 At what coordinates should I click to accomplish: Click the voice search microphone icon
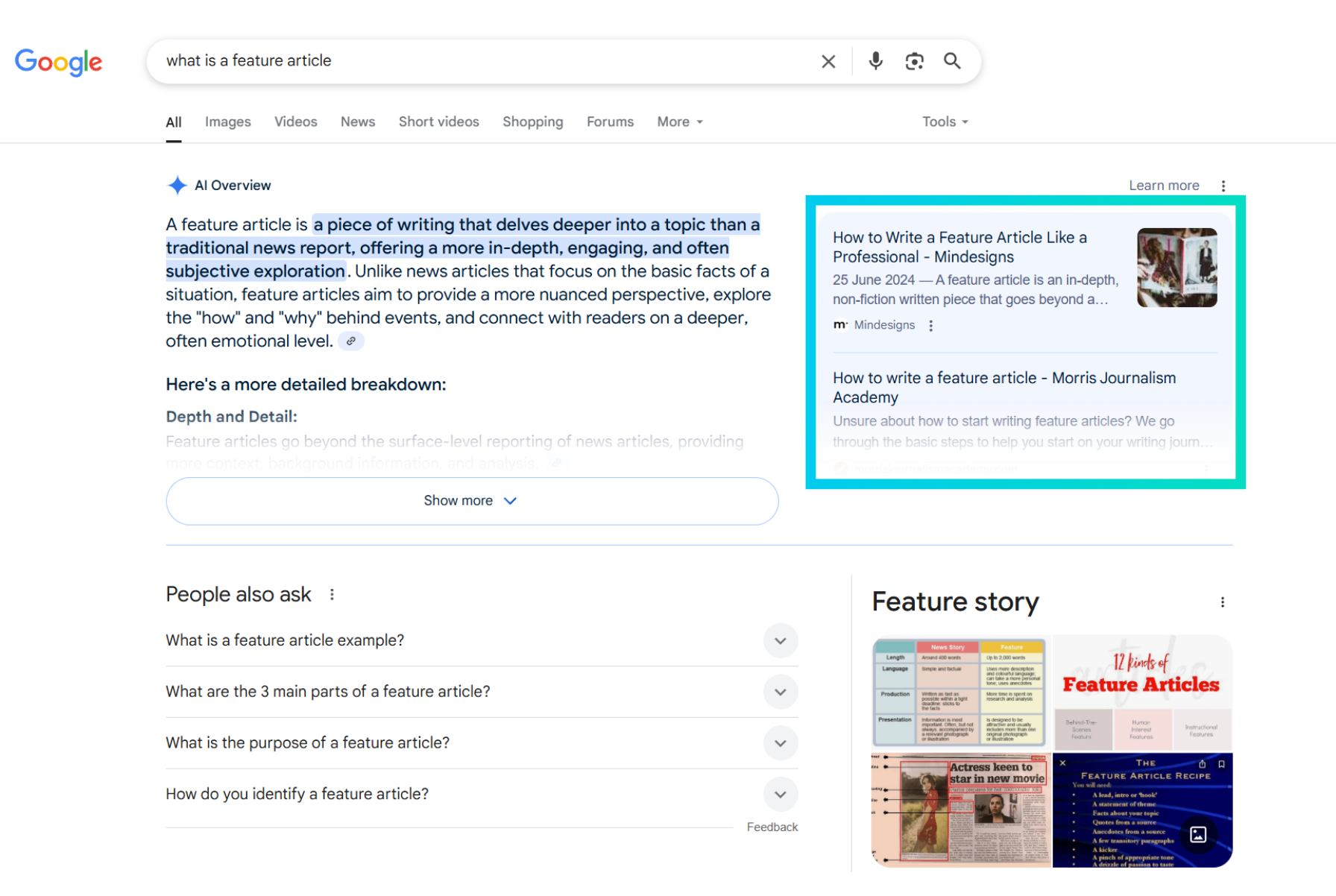875,61
